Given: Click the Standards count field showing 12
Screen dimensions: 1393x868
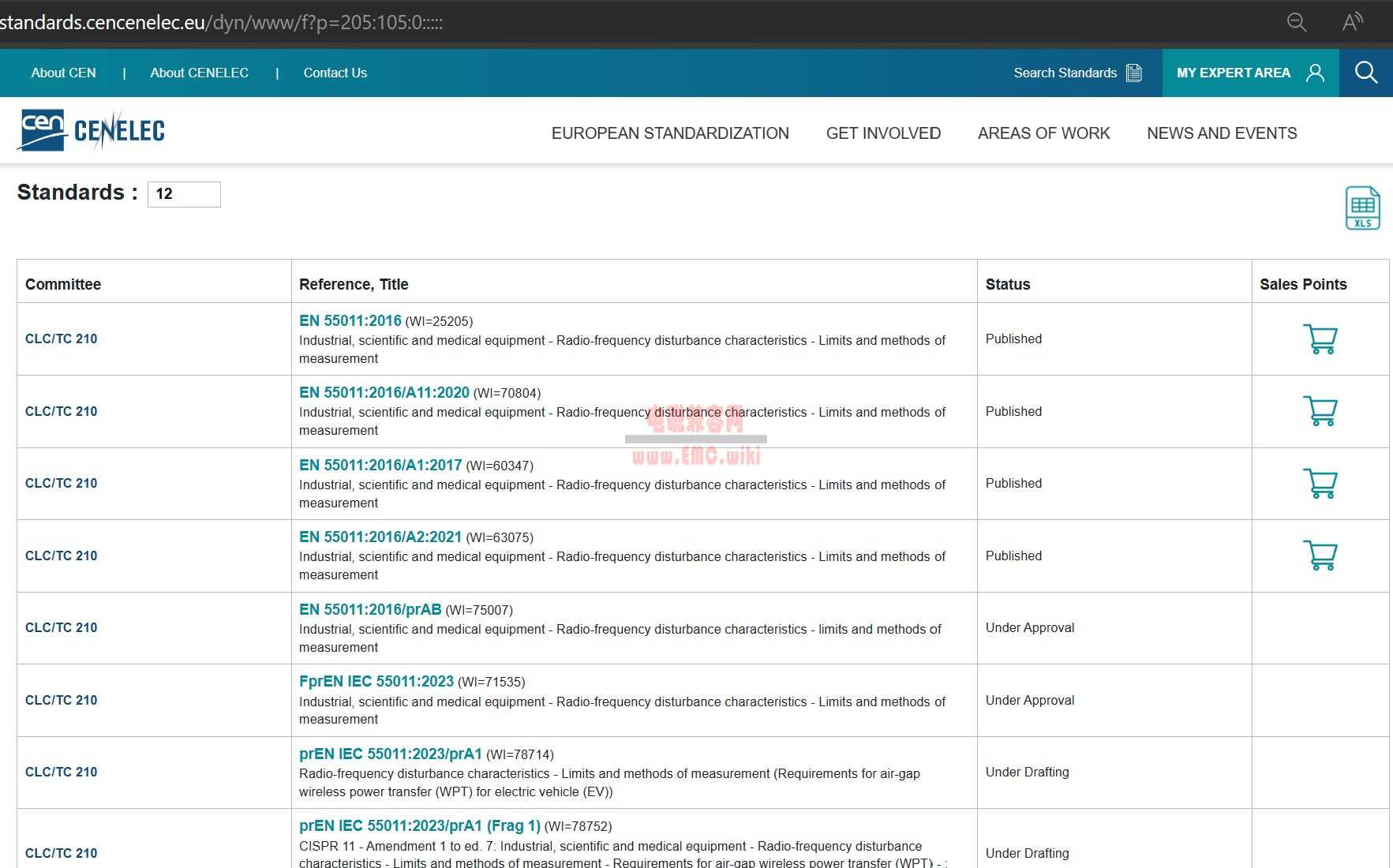Looking at the screenshot, I should 184,194.
